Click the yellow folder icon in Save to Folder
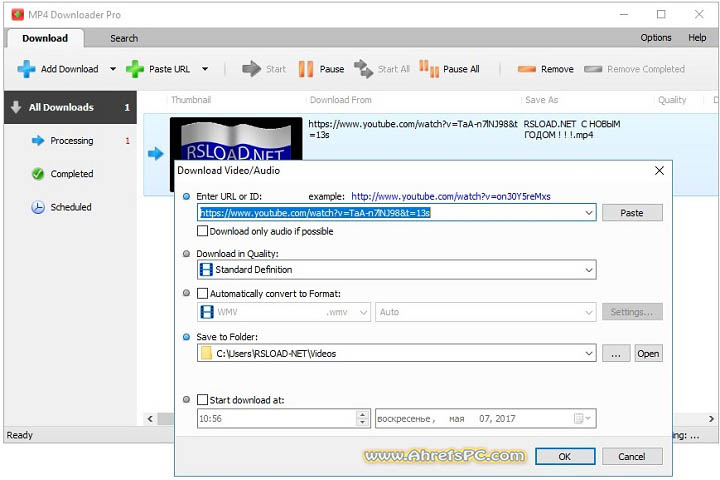 coord(207,353)
